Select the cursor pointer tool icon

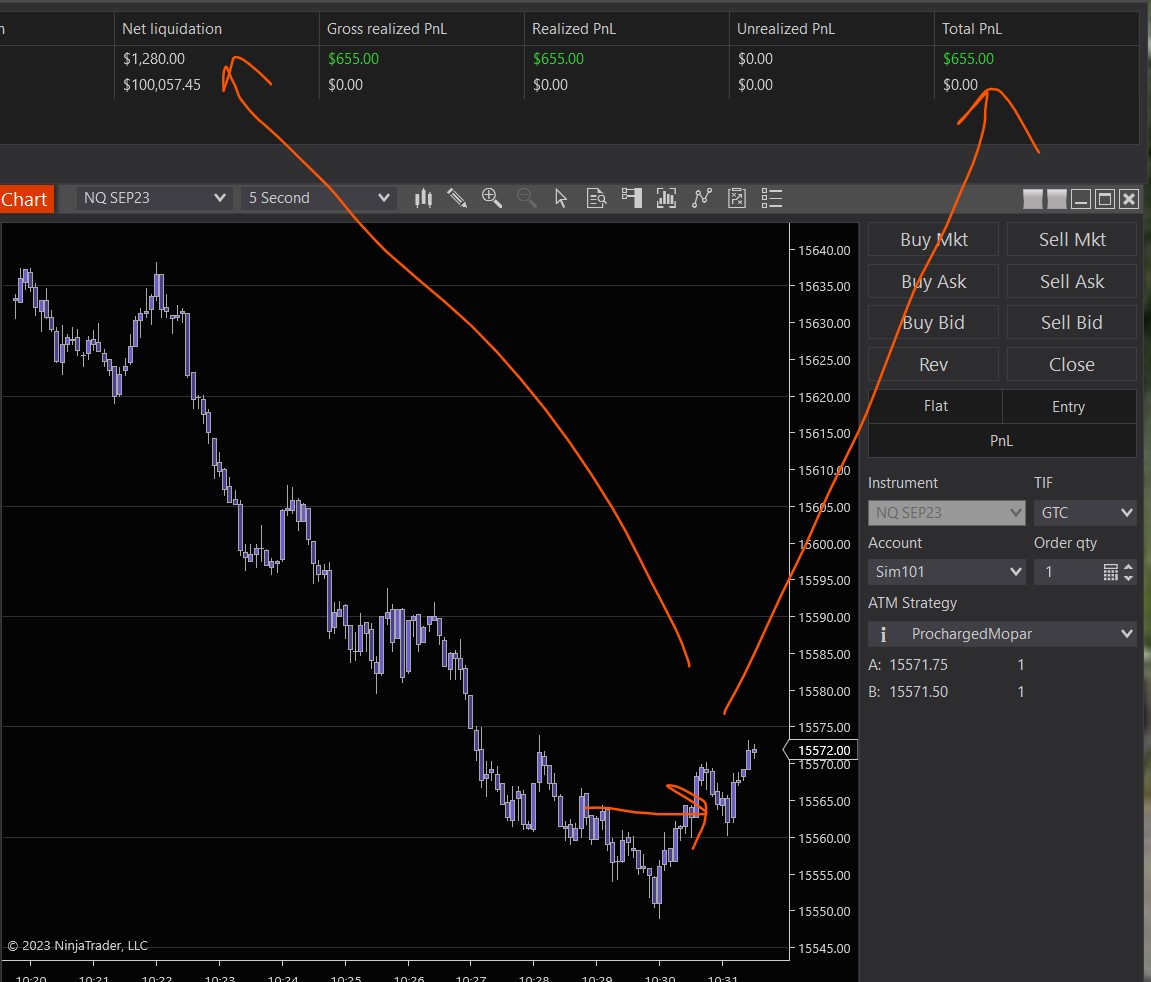pyautogui.click(x=561, y=198)
